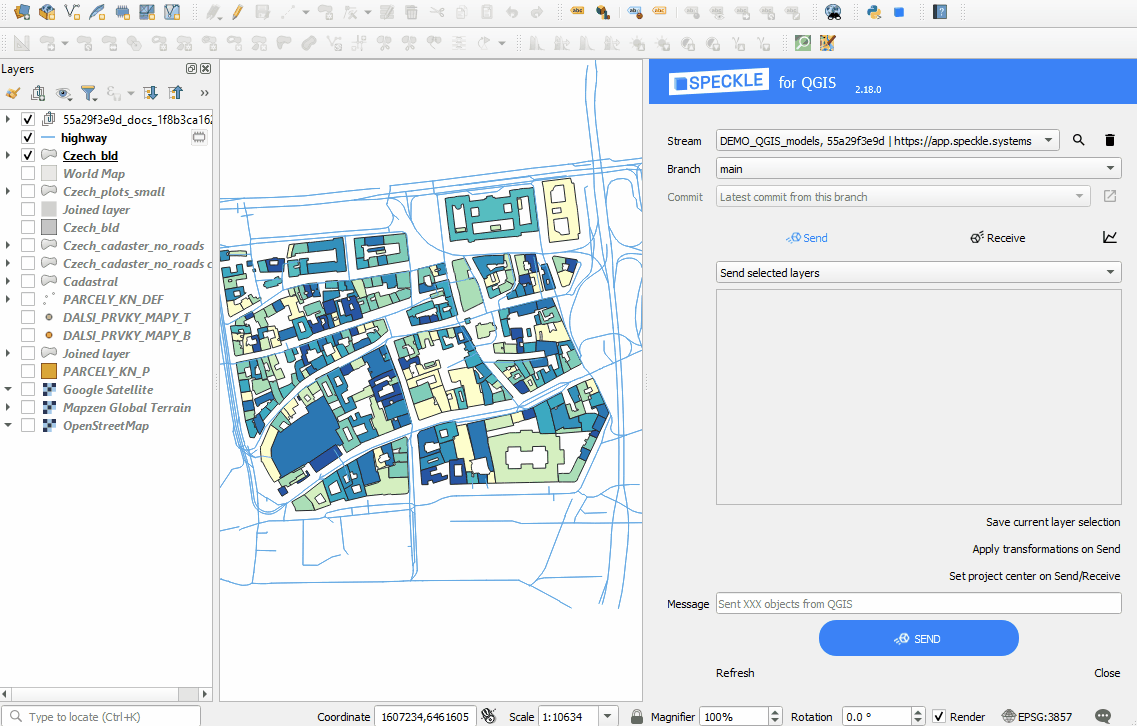Open the Branch dropdown showing main
This screenshot has width=1137, height=726.
tap(918, 169)
